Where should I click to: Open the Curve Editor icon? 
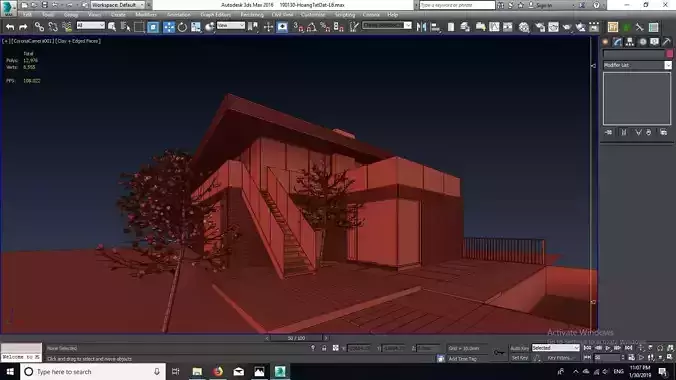pos(494,27)
